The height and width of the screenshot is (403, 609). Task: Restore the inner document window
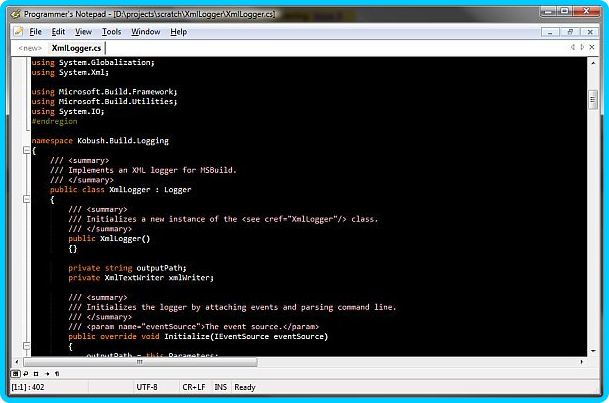(x=570, y=32)
